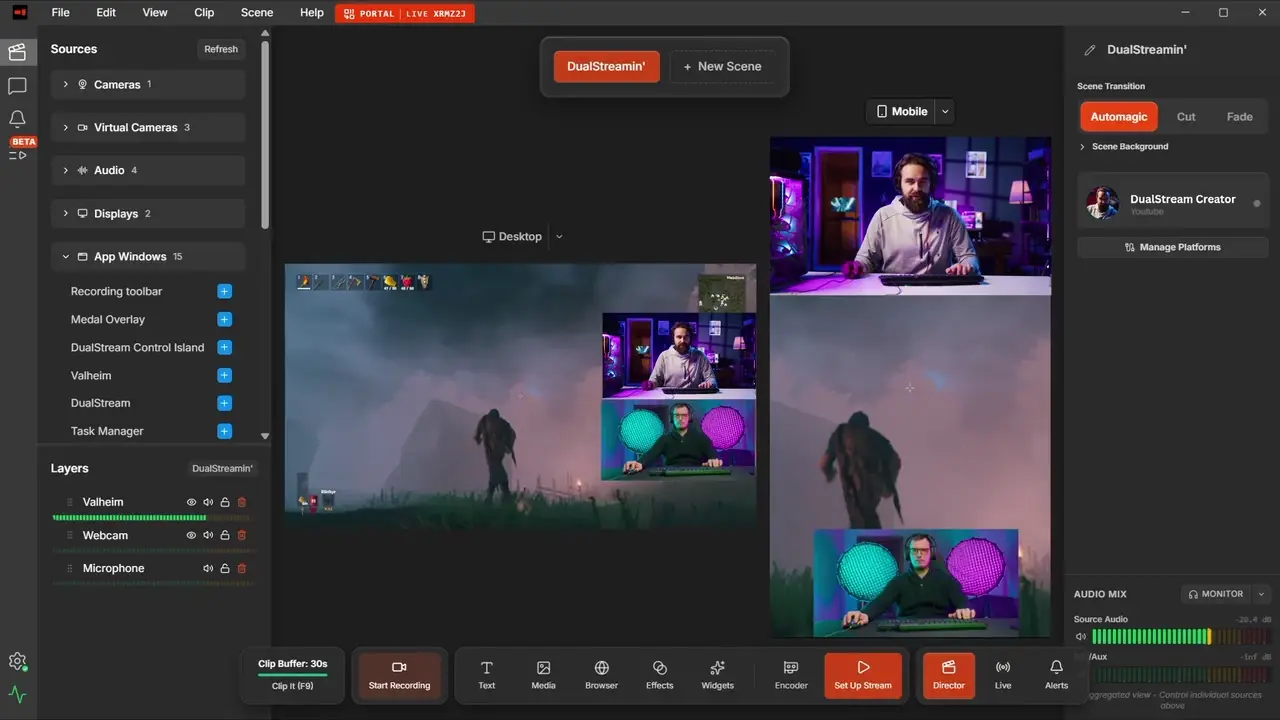Click the Director button
The height and width of the screenshot is (720, 1280).
click(949, 675)
